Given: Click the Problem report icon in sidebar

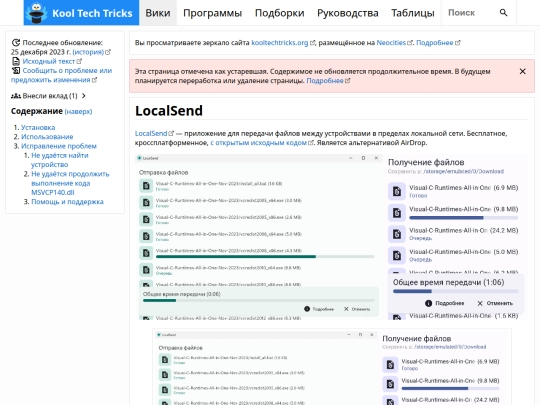Looking at the screenshot, I should pos(15,71).
